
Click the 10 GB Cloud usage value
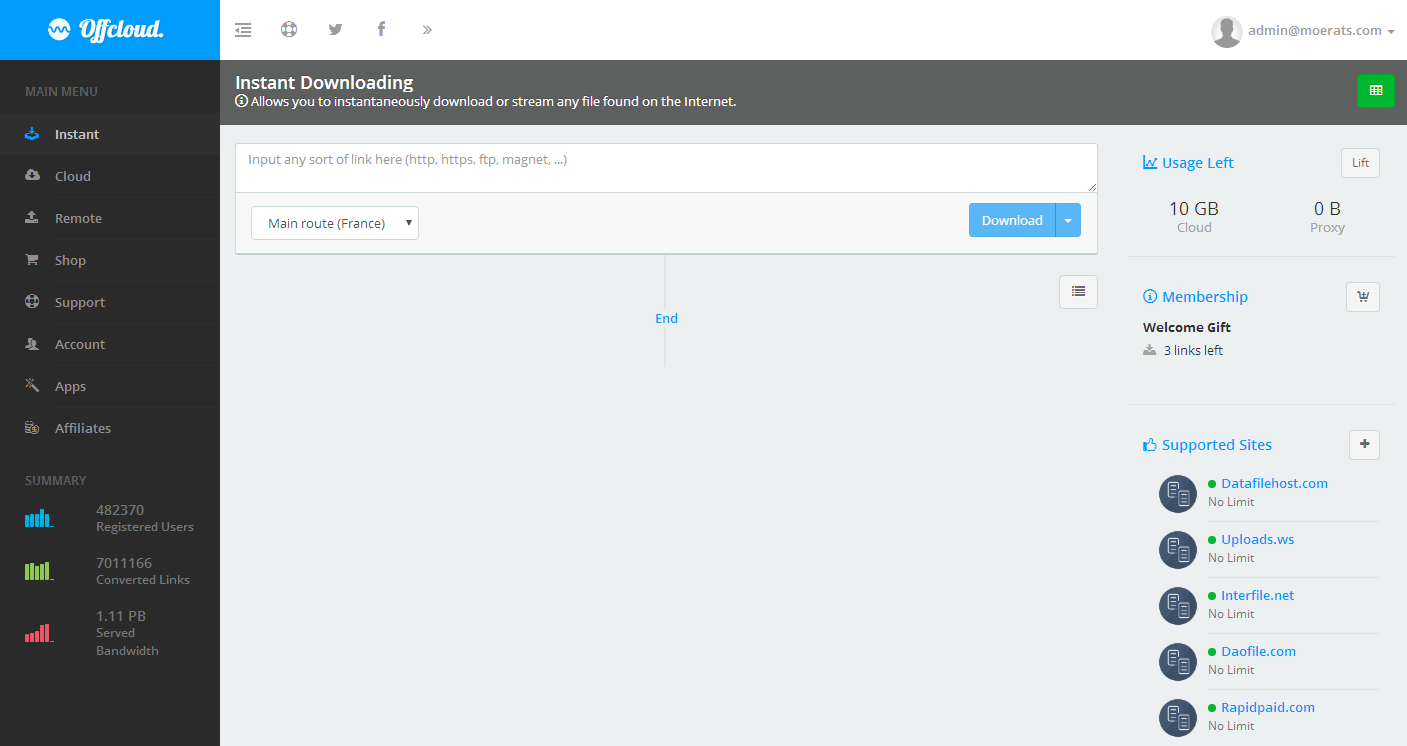[x=1194, y=209]
